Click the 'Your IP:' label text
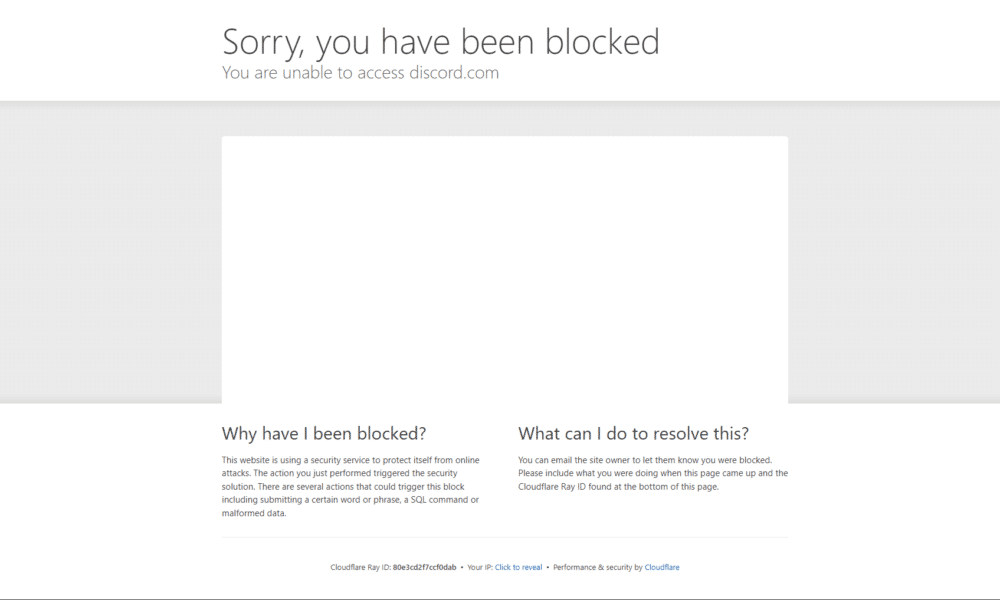 pos(480,567)
